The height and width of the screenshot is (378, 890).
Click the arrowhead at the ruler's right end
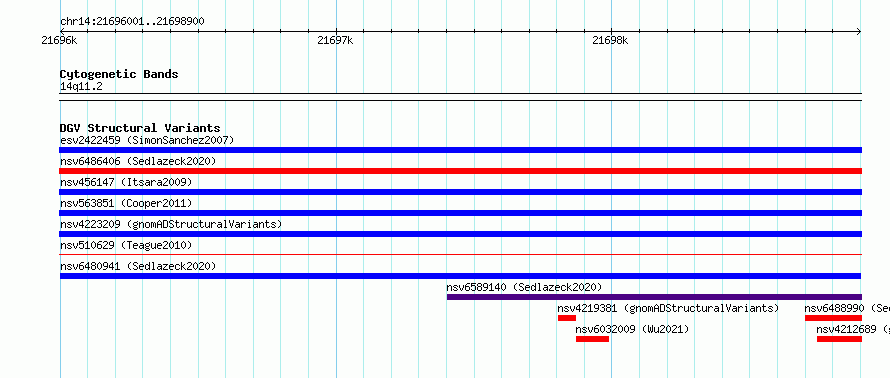[859, 31]
